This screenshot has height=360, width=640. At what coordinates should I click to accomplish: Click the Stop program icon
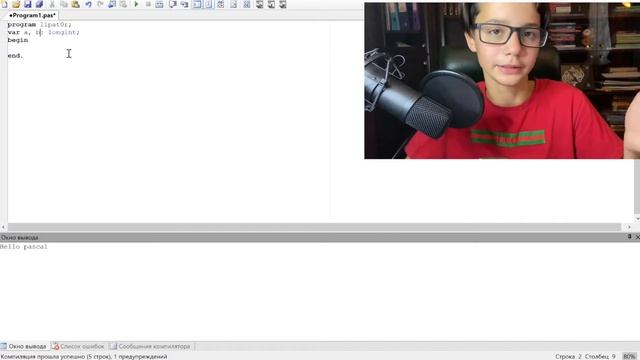[x=148, y=4]
